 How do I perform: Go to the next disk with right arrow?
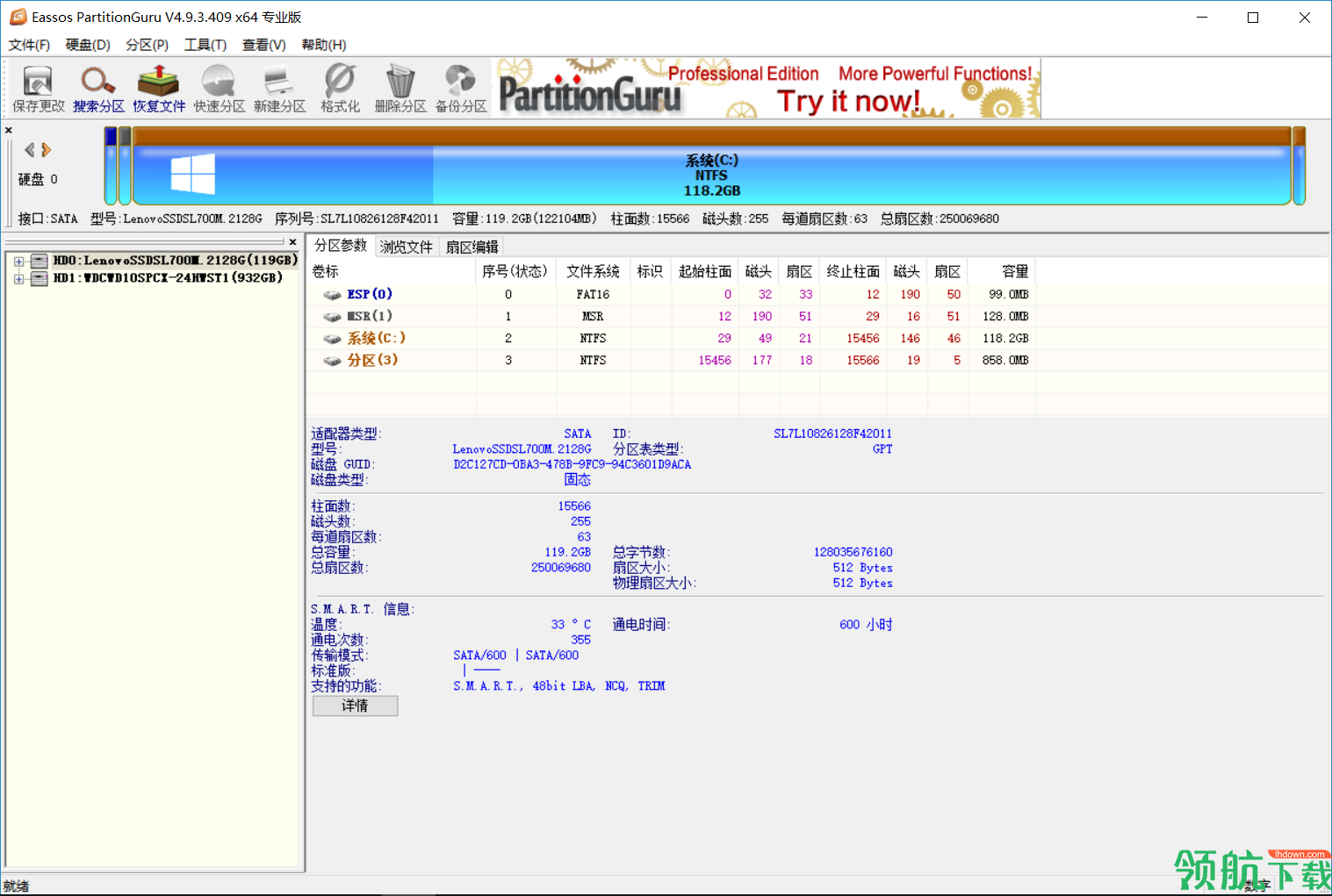pyautogui.click(x=47, y=150)
